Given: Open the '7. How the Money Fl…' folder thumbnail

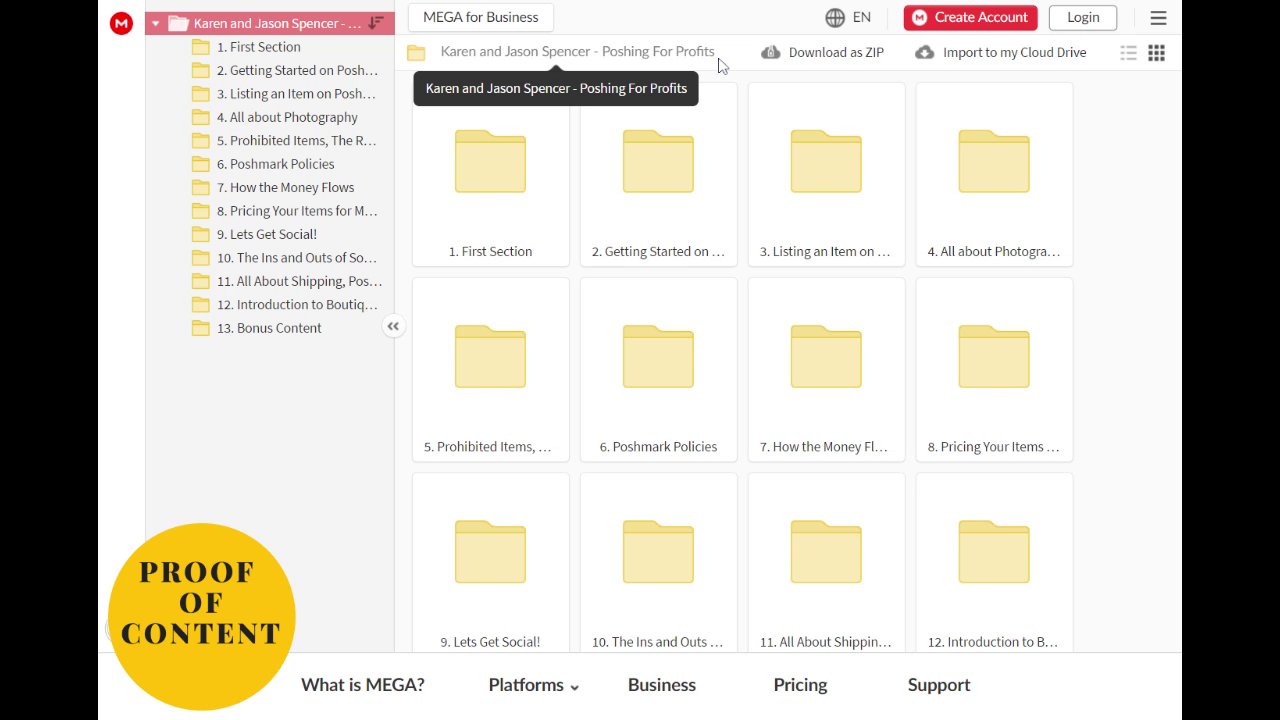Looking at the screenshot, I should click(x=827, y=370).
